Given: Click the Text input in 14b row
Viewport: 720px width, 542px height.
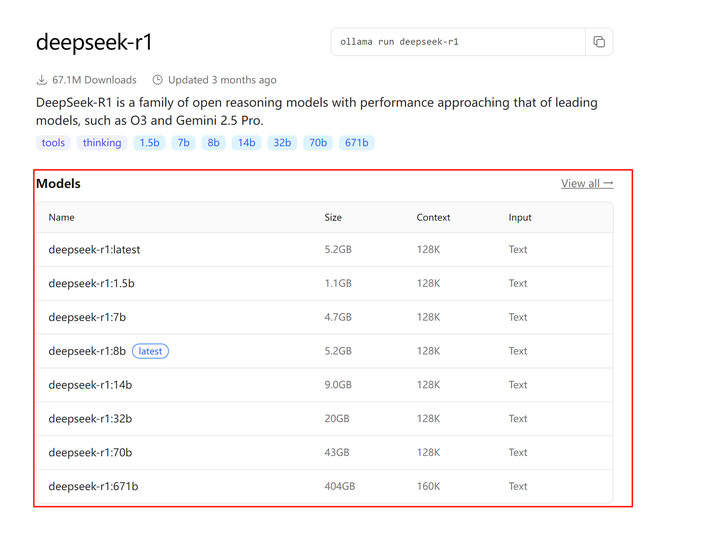Looking at the screenshot, I should coord(518,385).
